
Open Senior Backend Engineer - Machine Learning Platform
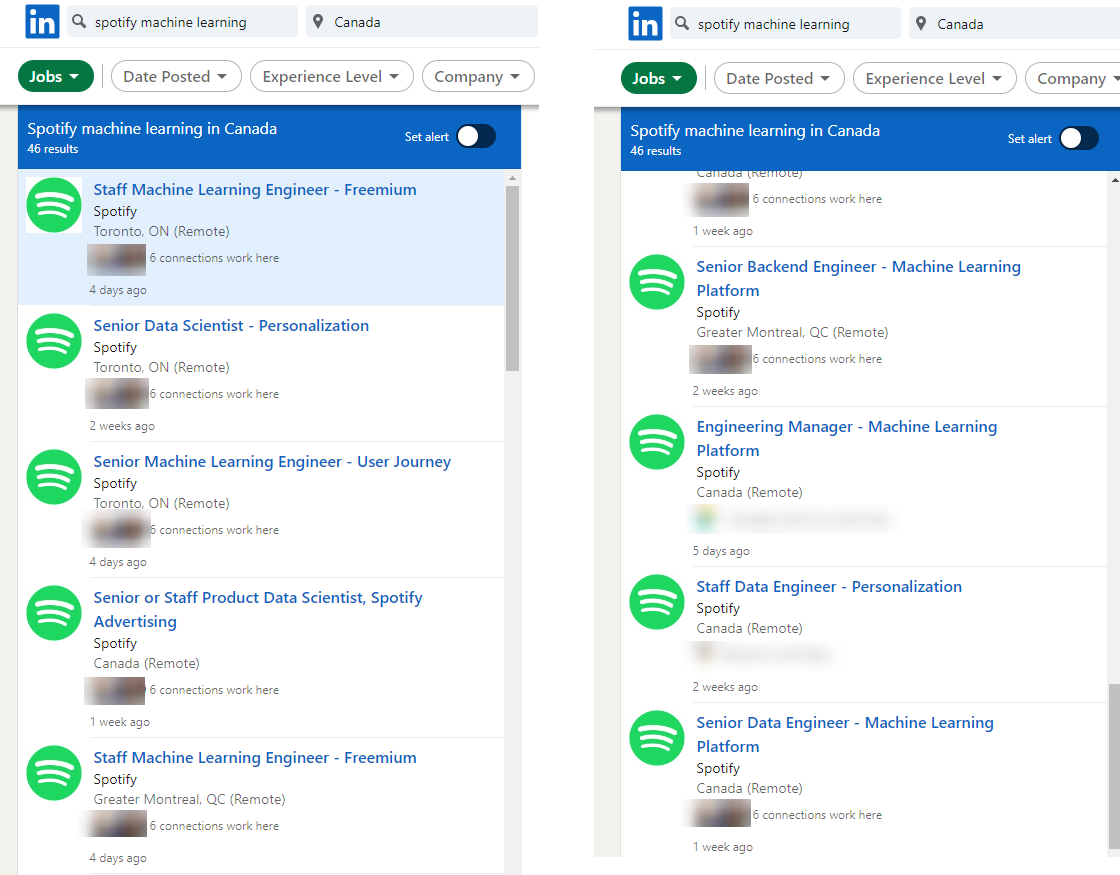[859, 278]
